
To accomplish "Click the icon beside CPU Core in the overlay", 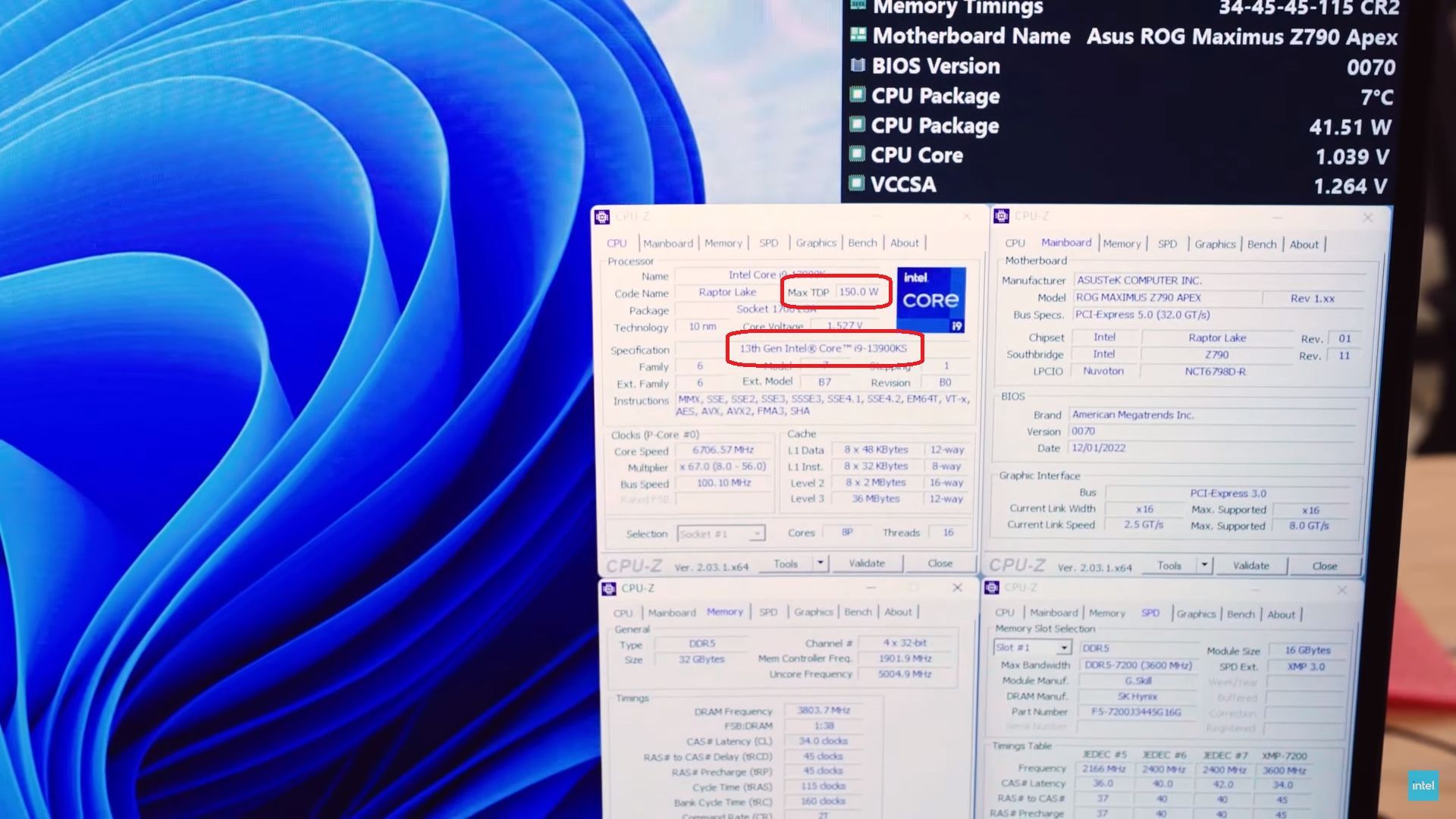I will click(x=858, y=153).
